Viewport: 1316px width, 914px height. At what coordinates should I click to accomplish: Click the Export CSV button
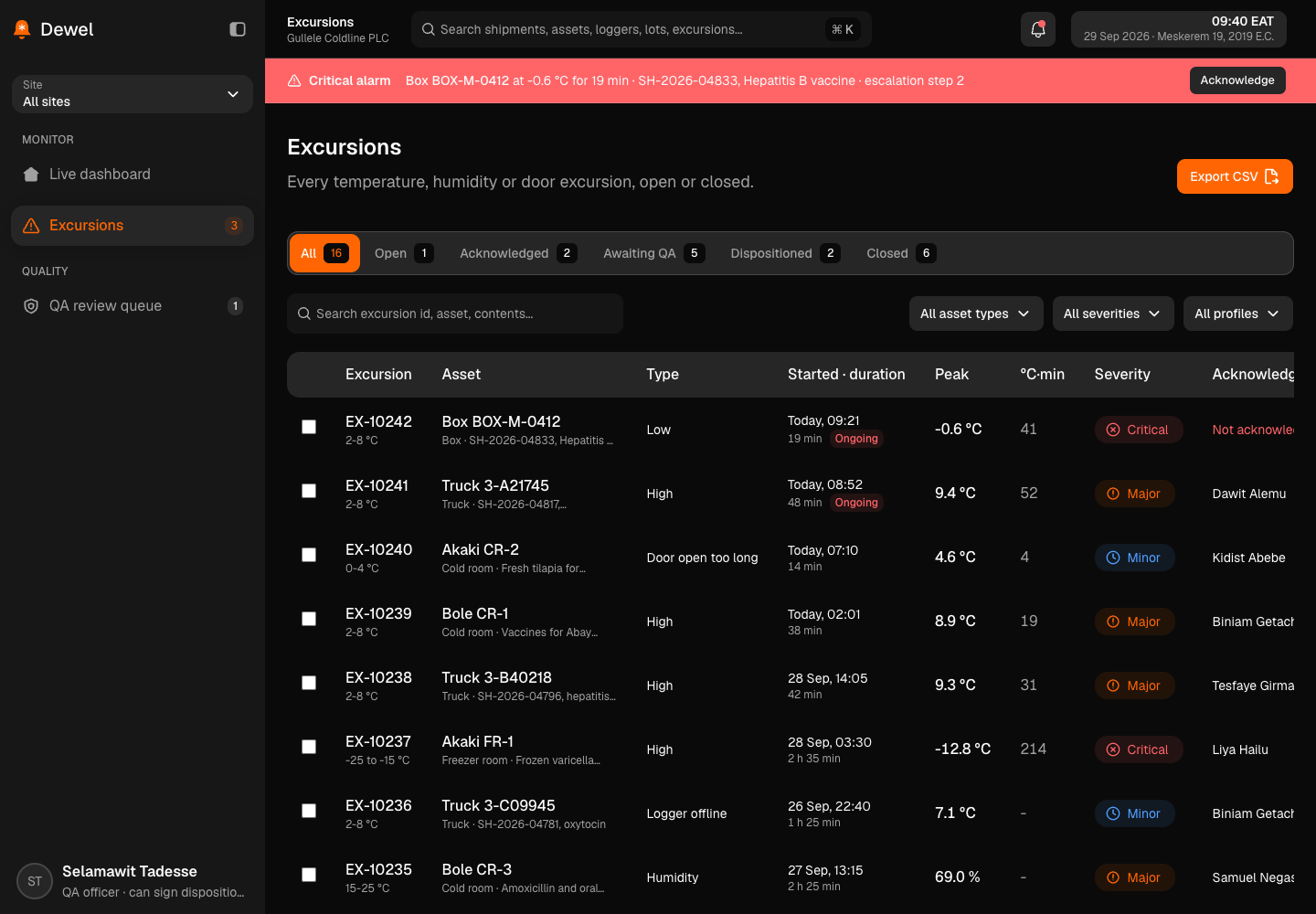click(1235, 176)
